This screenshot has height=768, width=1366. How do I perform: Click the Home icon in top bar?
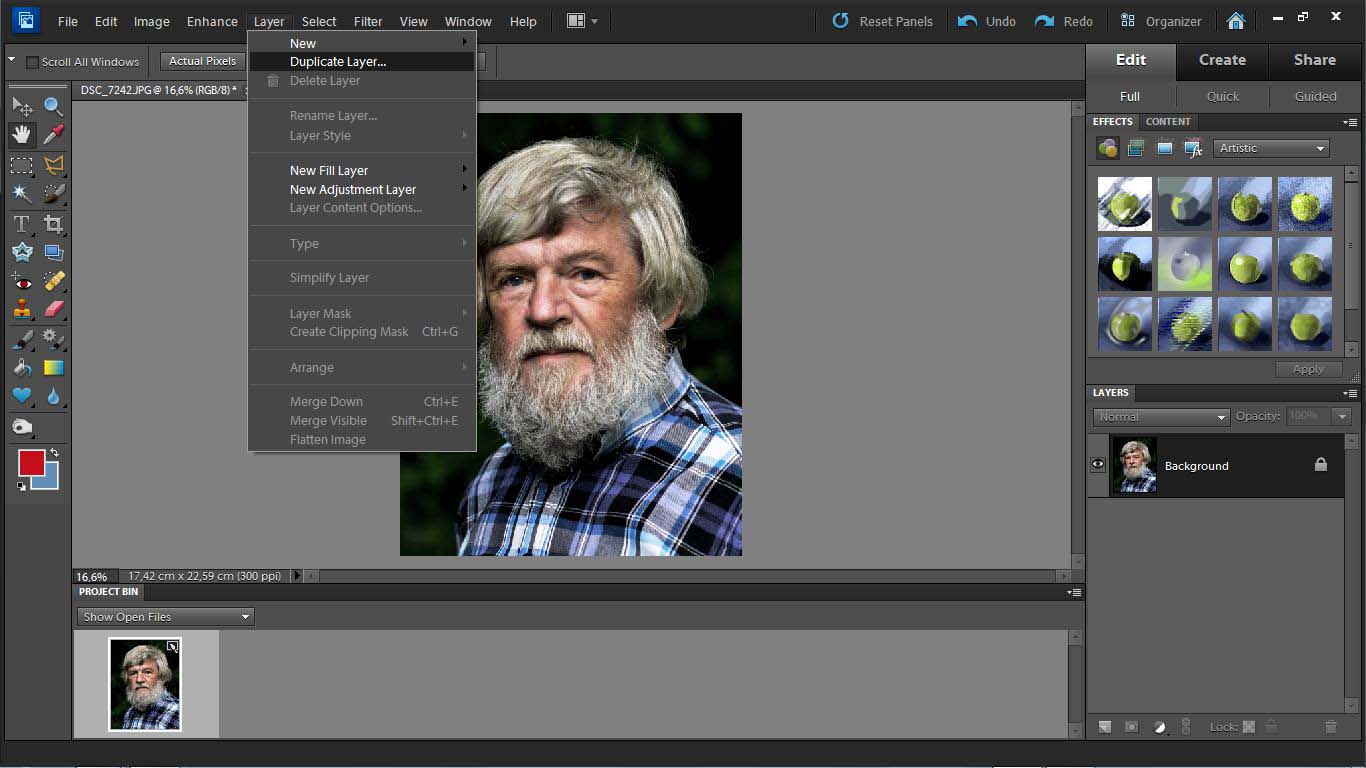coord(1236,21)
